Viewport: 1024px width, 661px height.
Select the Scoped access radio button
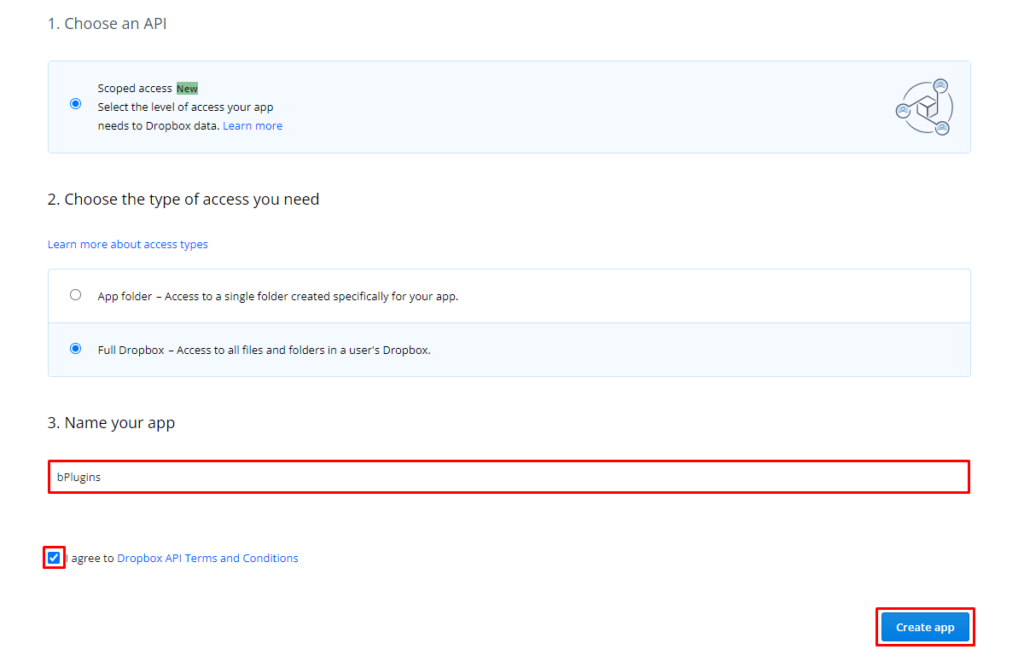(x=76, y=104)
